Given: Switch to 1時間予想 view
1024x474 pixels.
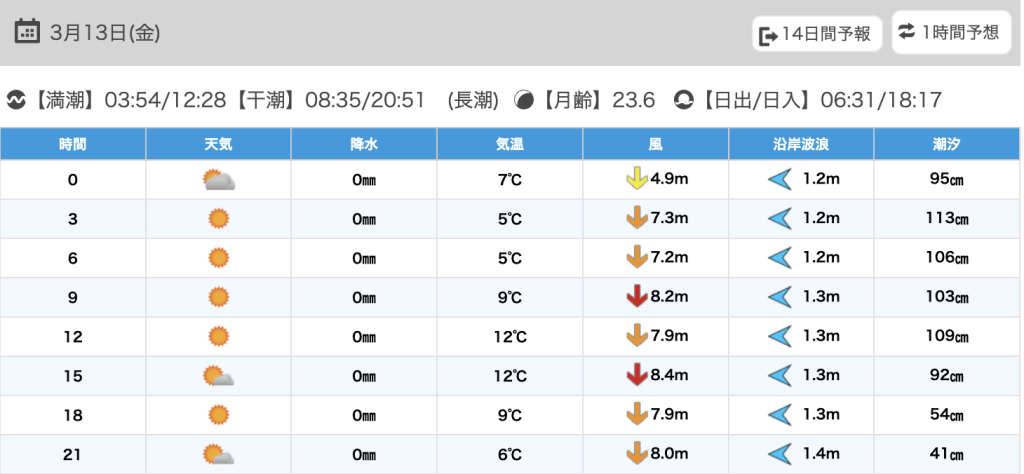Looking at the screenshot, I should [950, 32].
